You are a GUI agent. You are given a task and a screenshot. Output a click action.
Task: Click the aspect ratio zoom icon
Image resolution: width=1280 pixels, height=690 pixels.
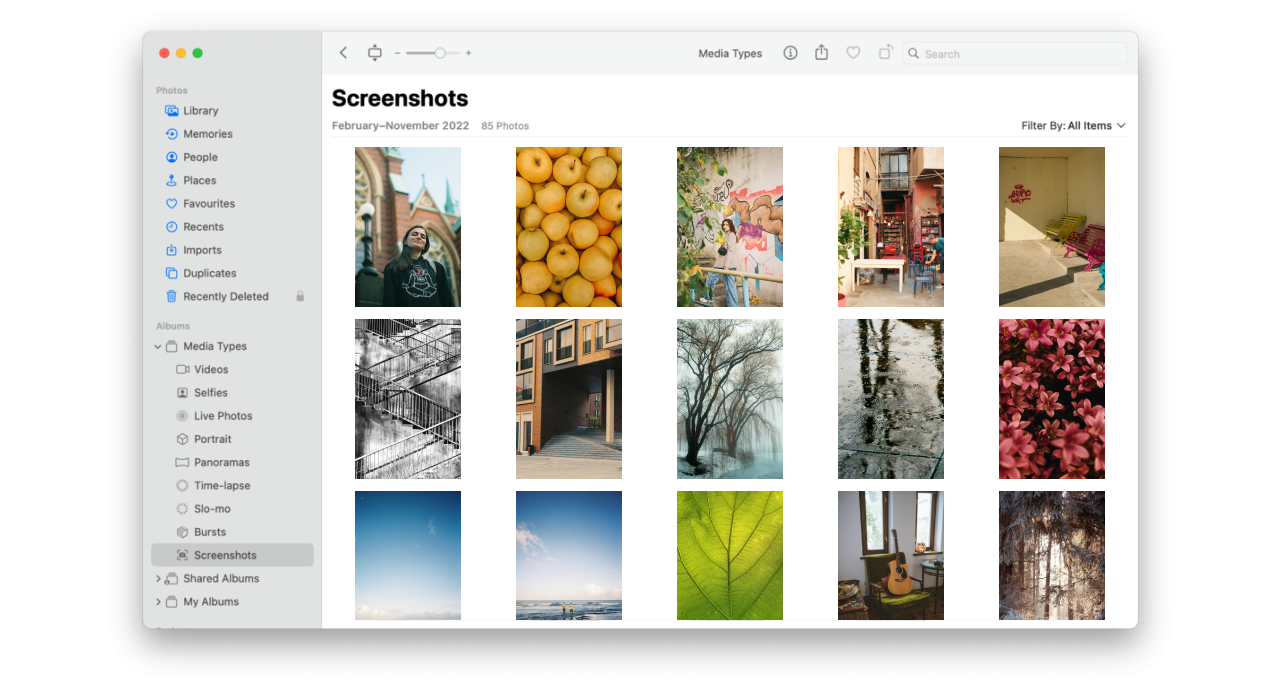point(375,53)
